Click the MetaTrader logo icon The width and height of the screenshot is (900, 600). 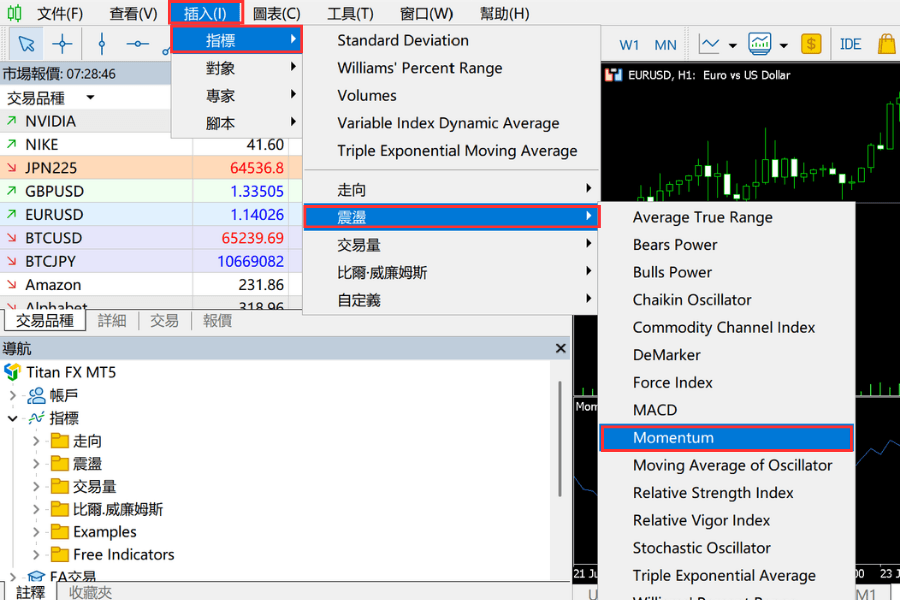point(14,13)
